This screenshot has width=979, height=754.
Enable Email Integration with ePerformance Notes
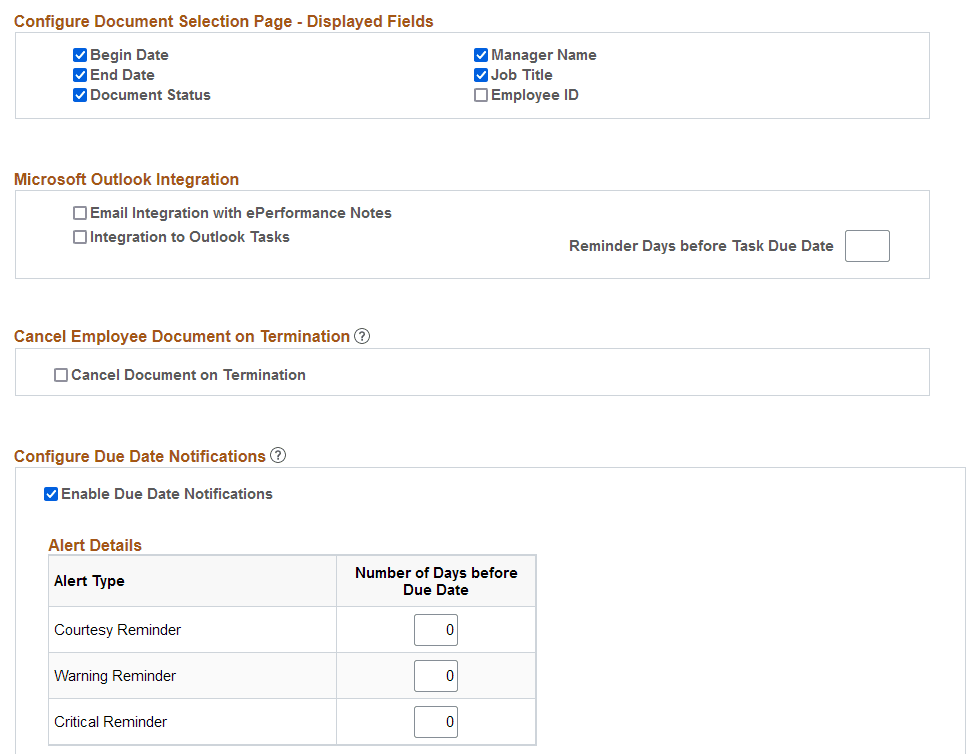coord(80,213)
